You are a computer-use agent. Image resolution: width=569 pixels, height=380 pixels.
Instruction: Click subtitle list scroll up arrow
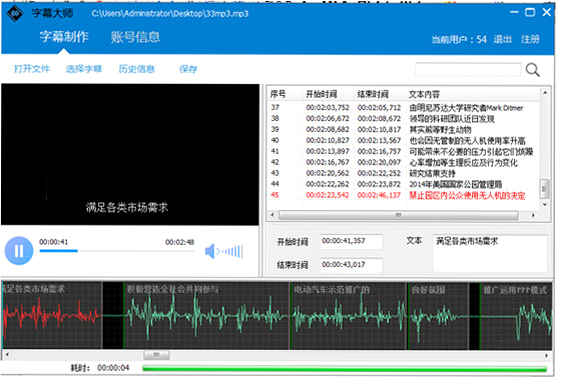[x=545, y=93]
